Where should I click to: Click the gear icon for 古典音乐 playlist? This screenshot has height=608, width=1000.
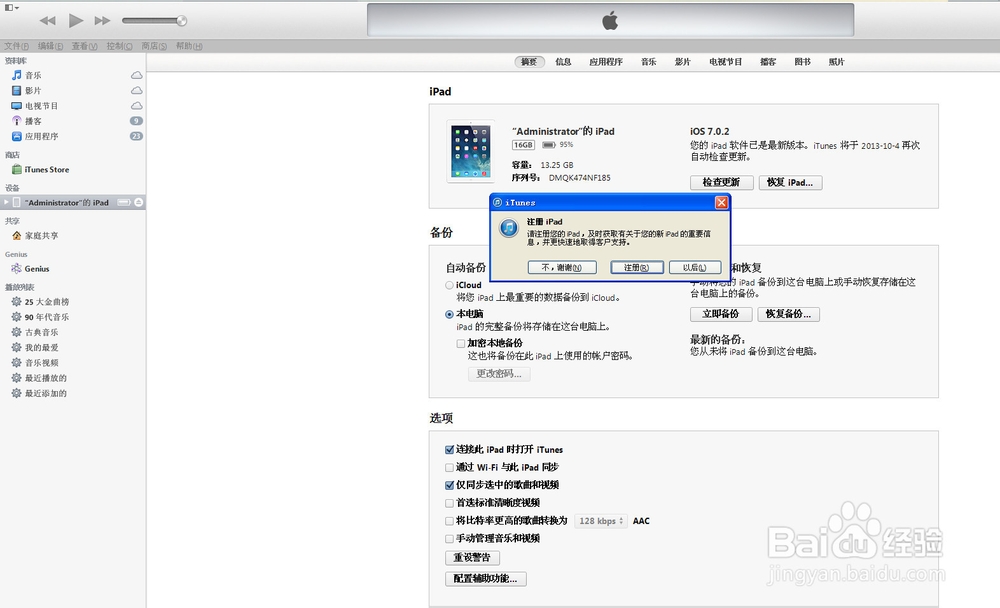click(x=17, y=332)
